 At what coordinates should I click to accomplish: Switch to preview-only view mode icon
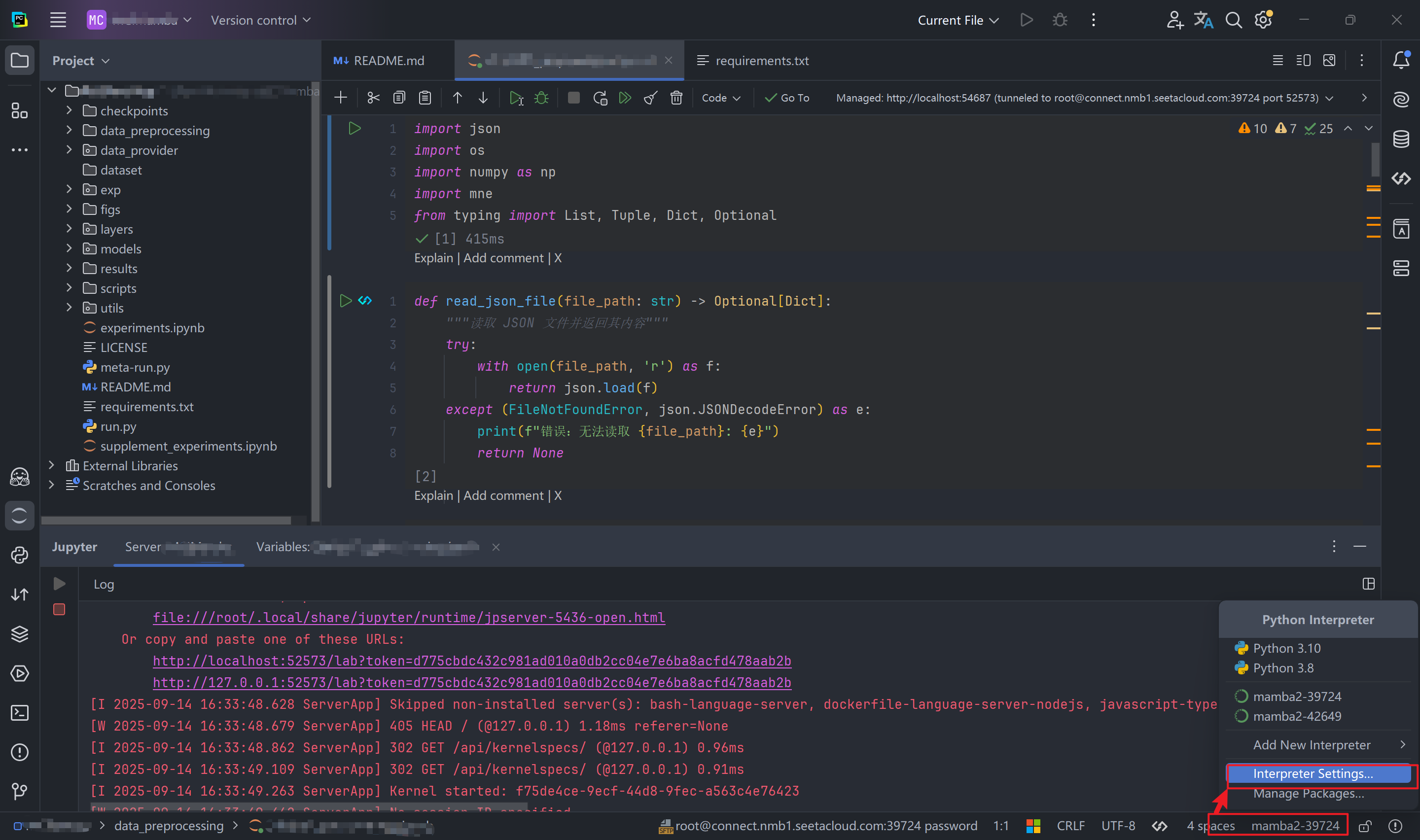coord(1329,60)
